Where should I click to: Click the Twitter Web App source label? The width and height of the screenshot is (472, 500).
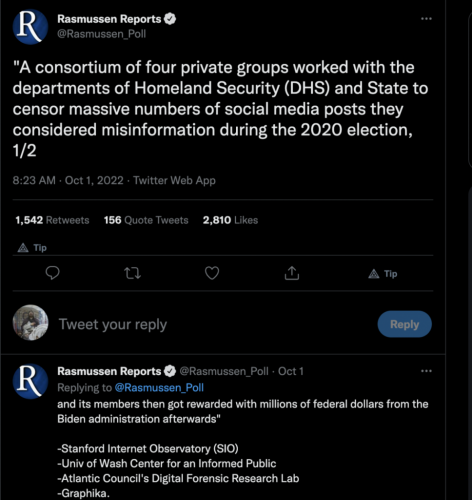(x=174, y=180)
